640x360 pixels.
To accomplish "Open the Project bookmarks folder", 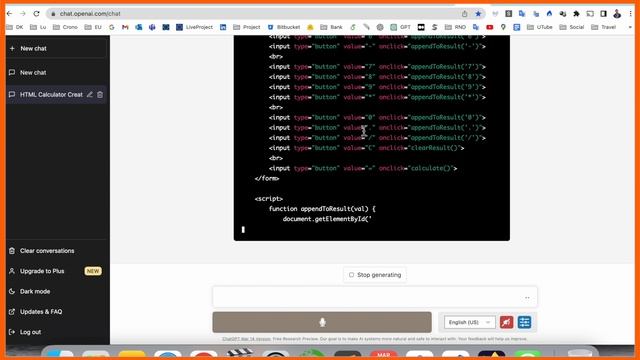I will (247, 27).
